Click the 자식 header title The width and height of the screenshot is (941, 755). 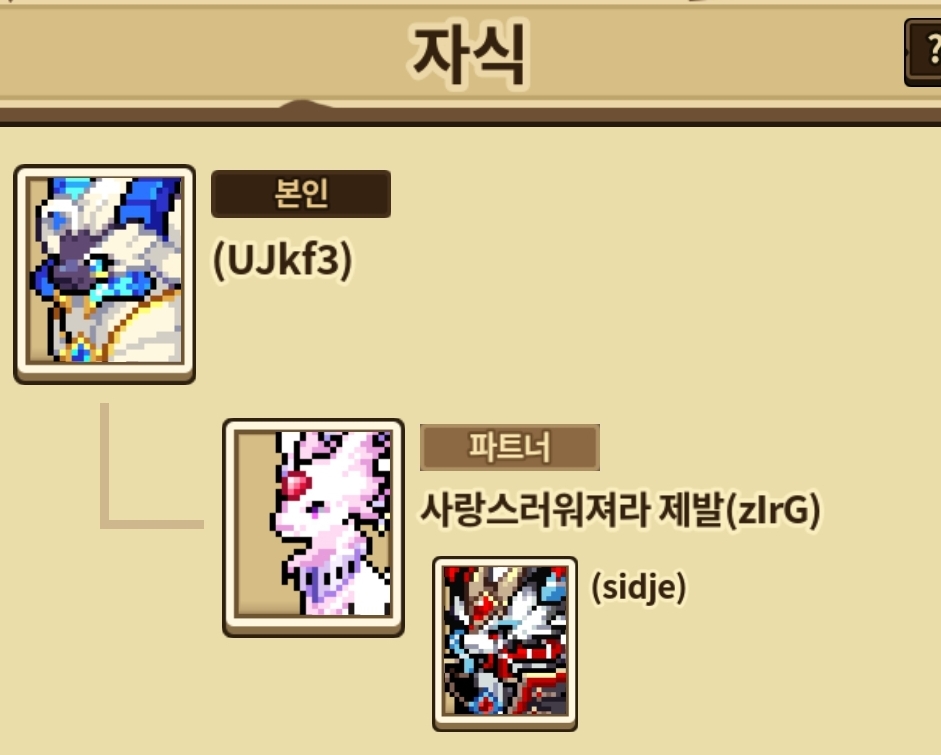[x=469, y=53]
